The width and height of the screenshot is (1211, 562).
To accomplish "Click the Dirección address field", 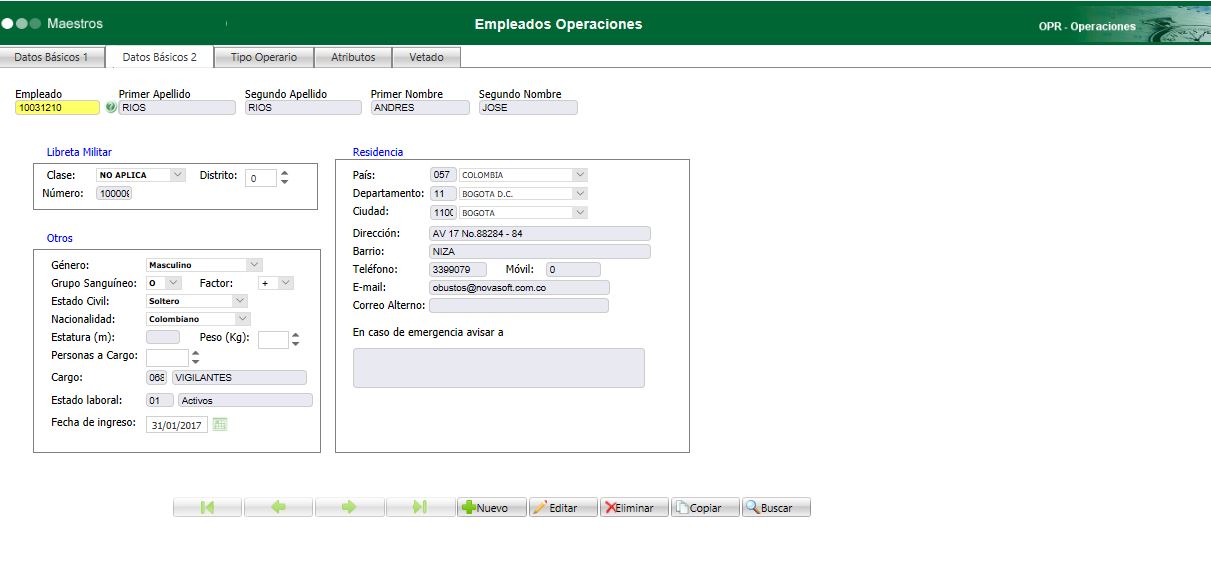I will tap(540, 233).
